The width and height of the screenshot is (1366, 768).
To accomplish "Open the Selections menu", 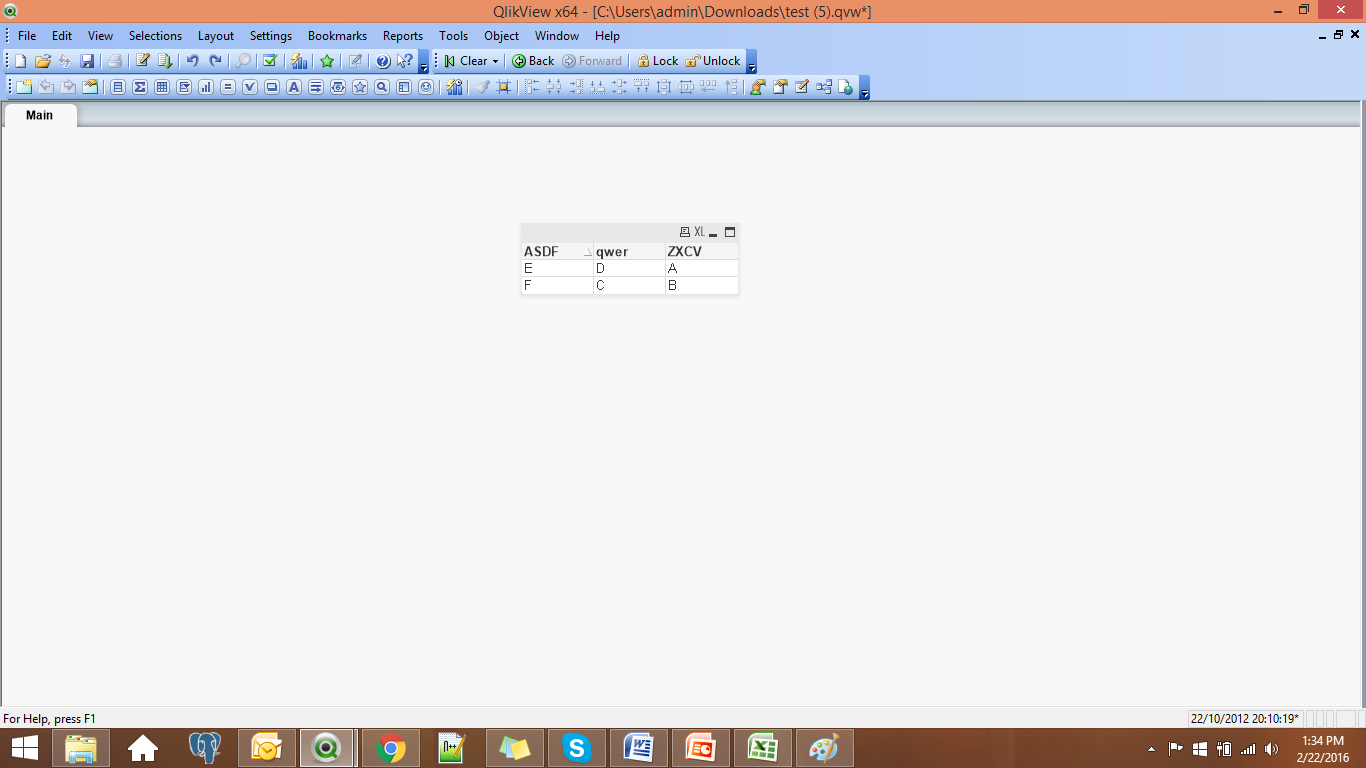I will click(x=155, y=35).
